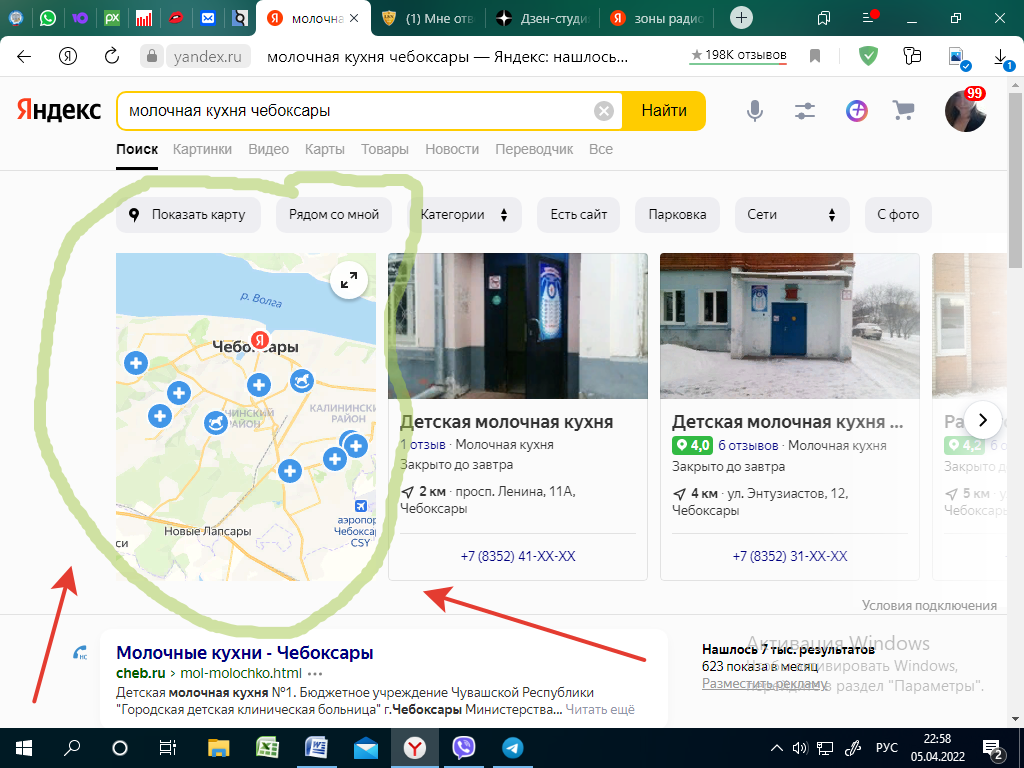Open Yandex Browser in the taskbar

pos(414,748)
